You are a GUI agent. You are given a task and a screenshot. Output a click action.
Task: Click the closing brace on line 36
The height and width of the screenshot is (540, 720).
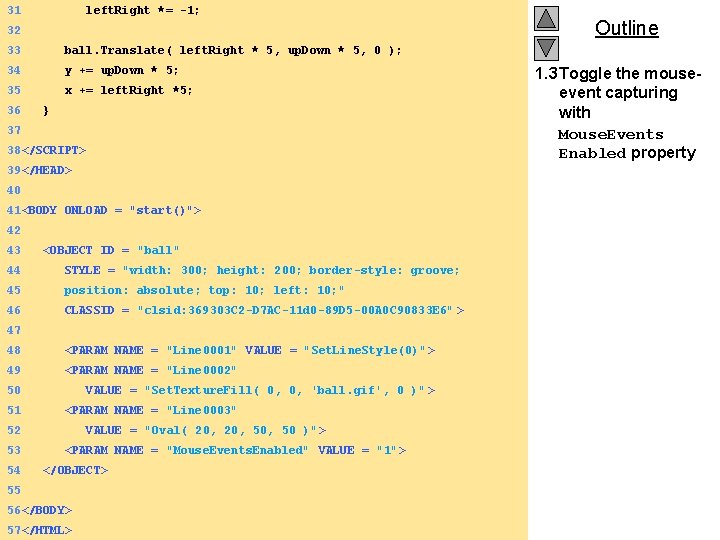(45, 110)
